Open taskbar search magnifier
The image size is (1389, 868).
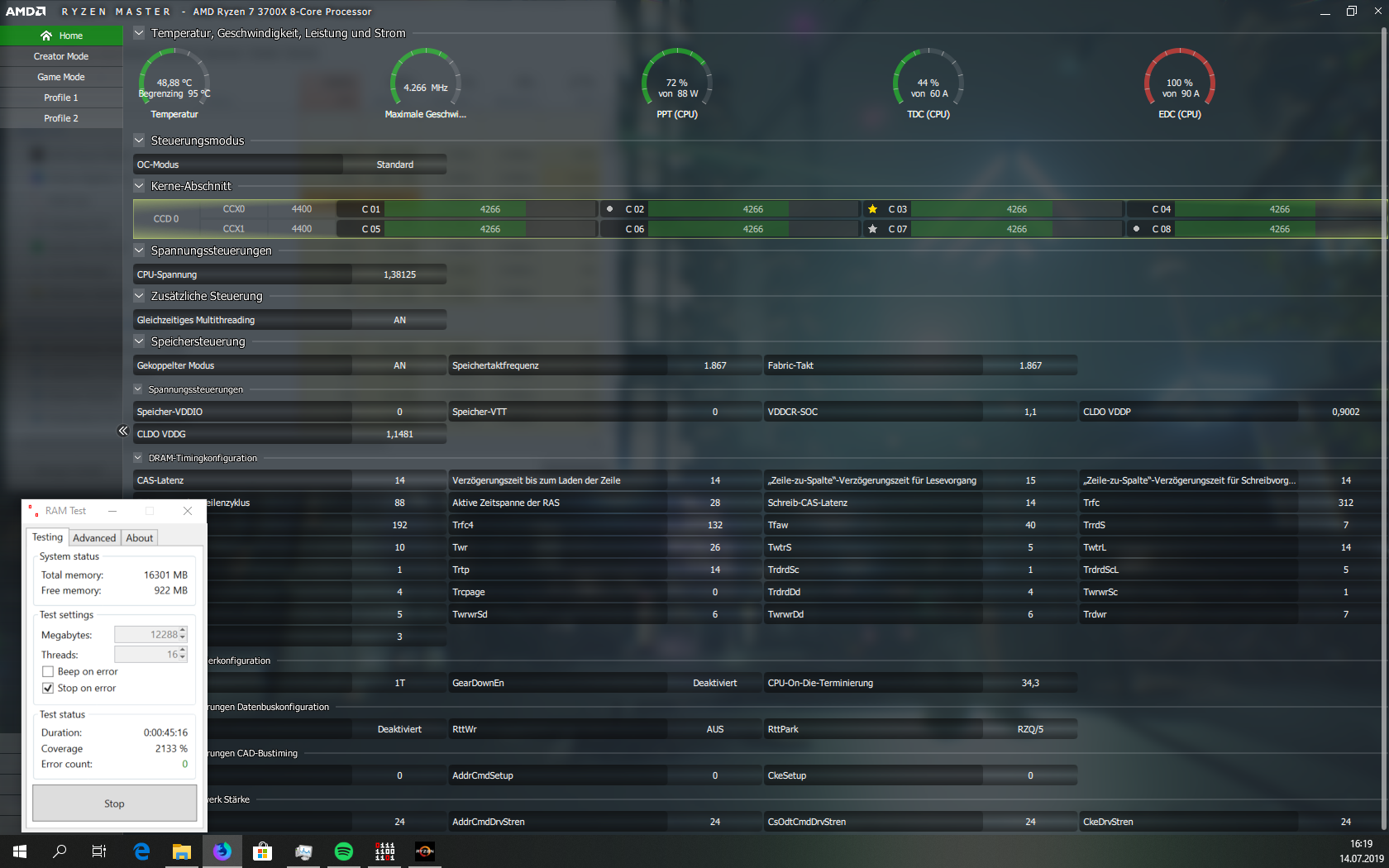pyautogui.click(x=60, y=851)
